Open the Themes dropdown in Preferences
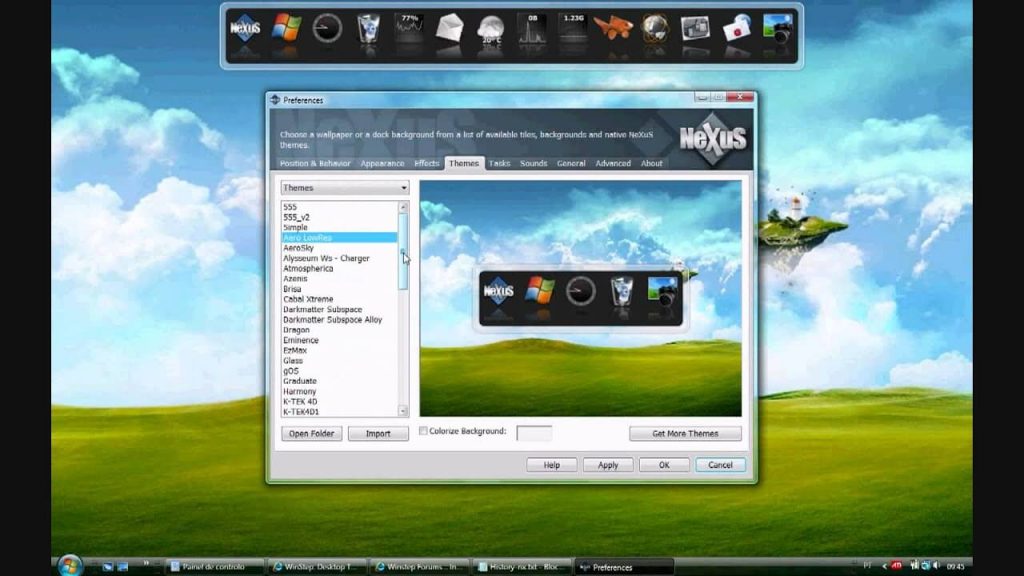Viewport: 1024px width, 576px height. (344, 187)
